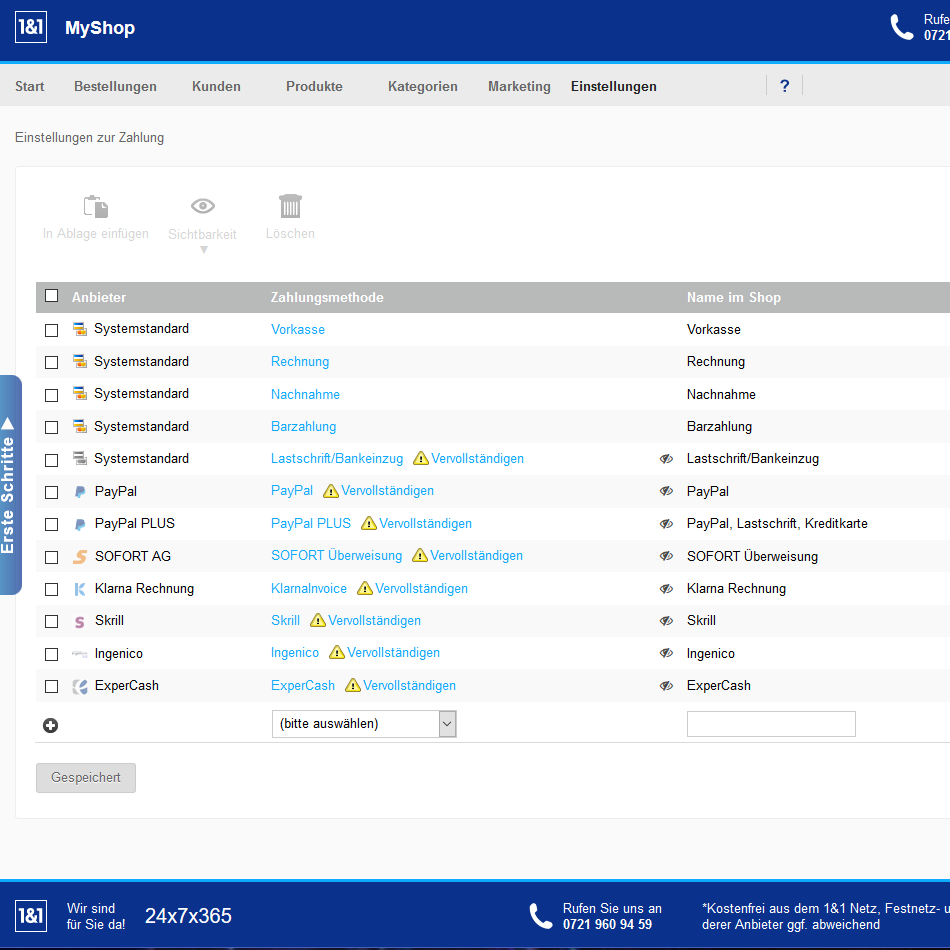950x950 pixels.
Task: Open the "bitte auswählen" payment method dropdown
Action: 363,724
